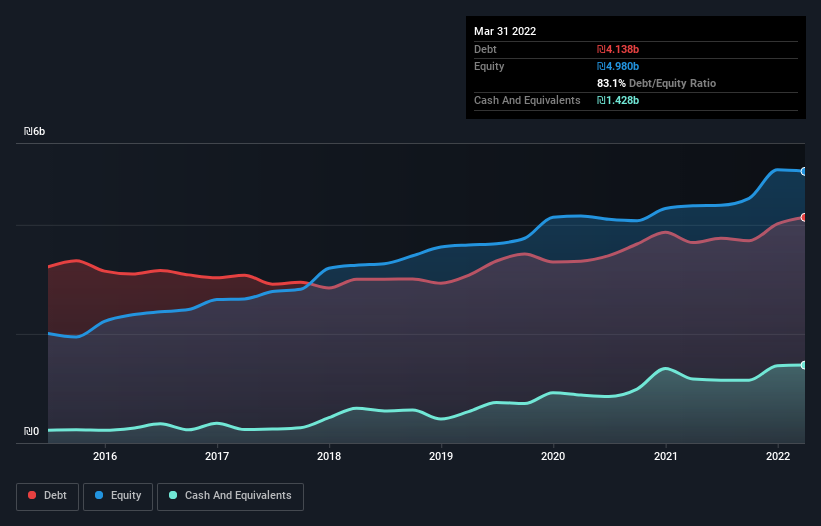Click the 2021 x-axis label
821x526 pixels.
tap(665, 456)
